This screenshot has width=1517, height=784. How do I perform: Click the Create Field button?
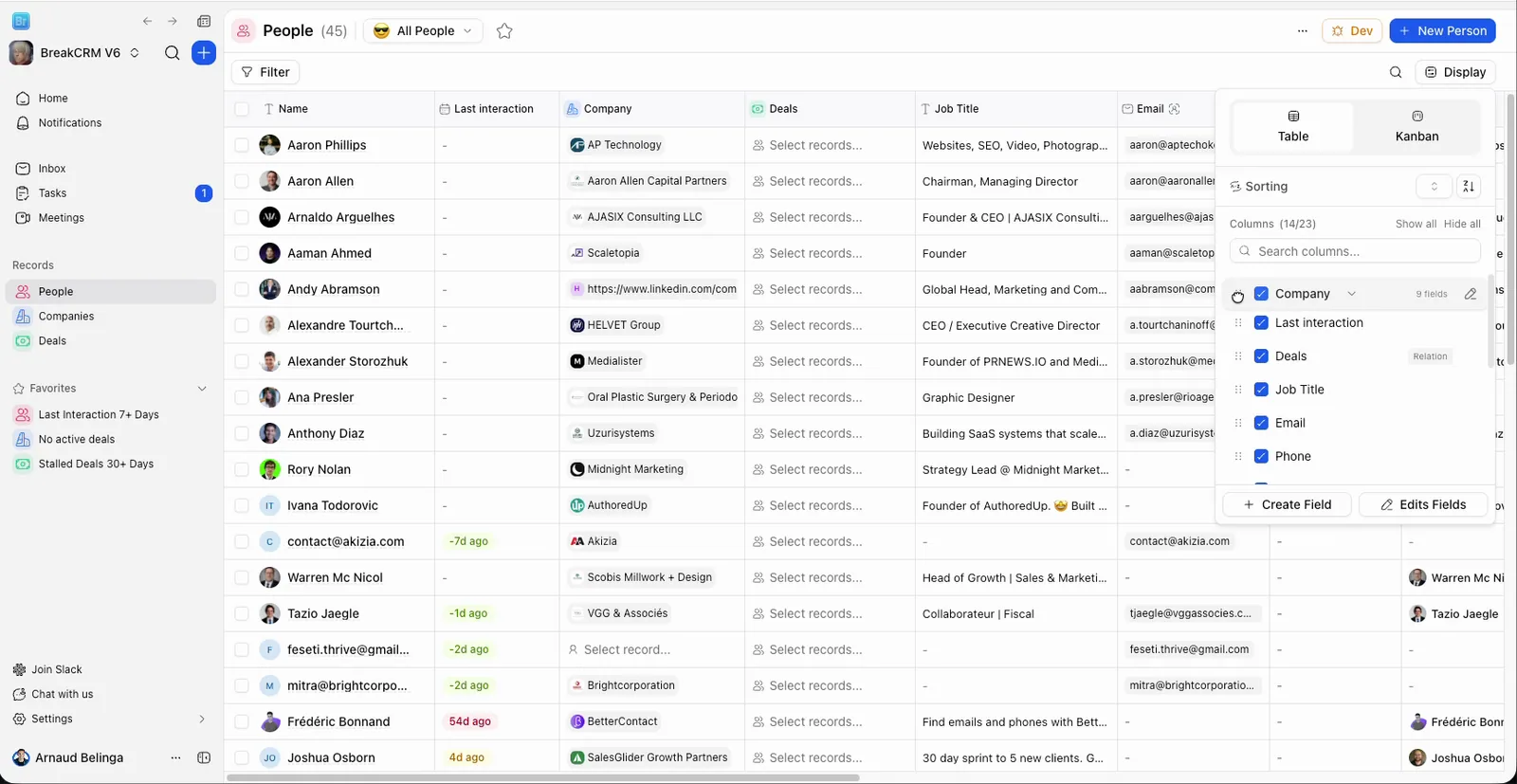coord(1287,504)
